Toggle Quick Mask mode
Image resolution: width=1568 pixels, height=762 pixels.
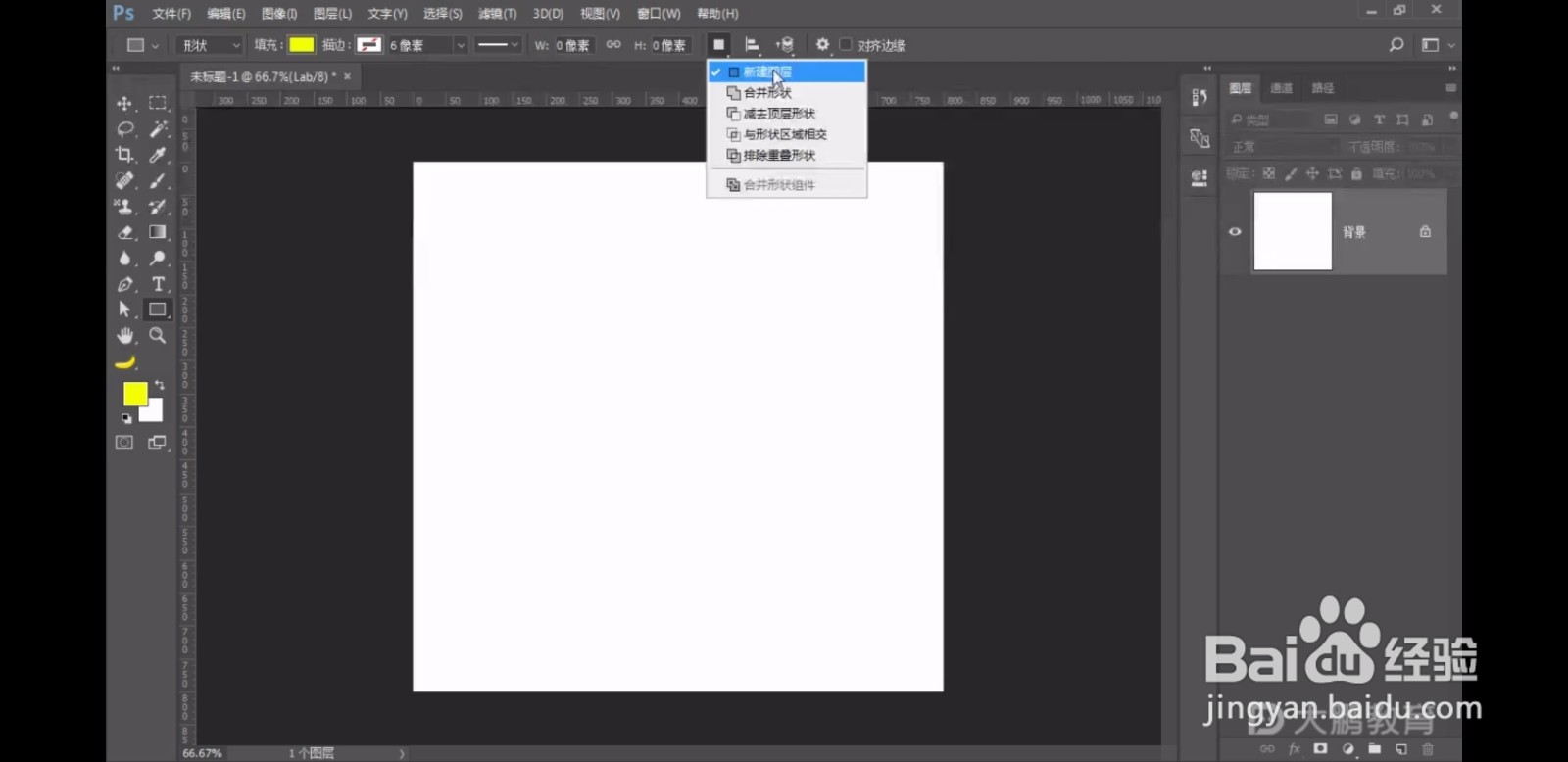[x=124, y=443]
